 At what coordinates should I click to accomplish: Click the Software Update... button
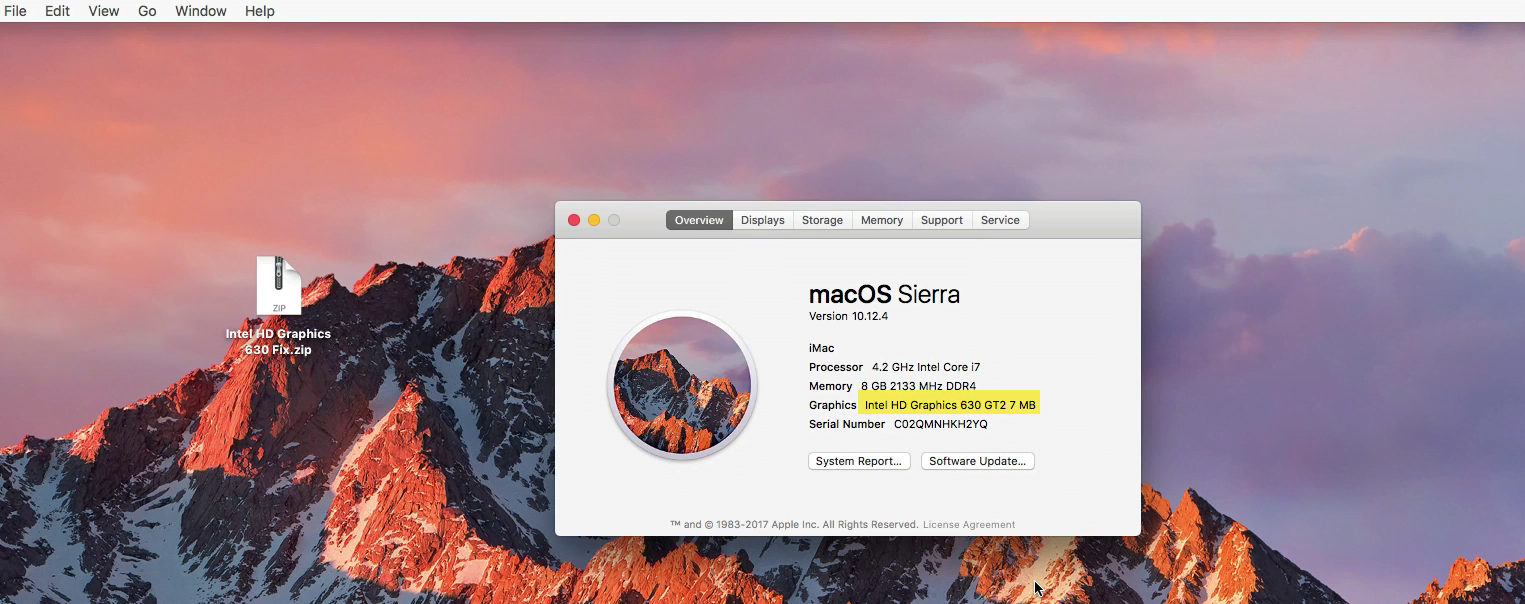tap(978, 461)
